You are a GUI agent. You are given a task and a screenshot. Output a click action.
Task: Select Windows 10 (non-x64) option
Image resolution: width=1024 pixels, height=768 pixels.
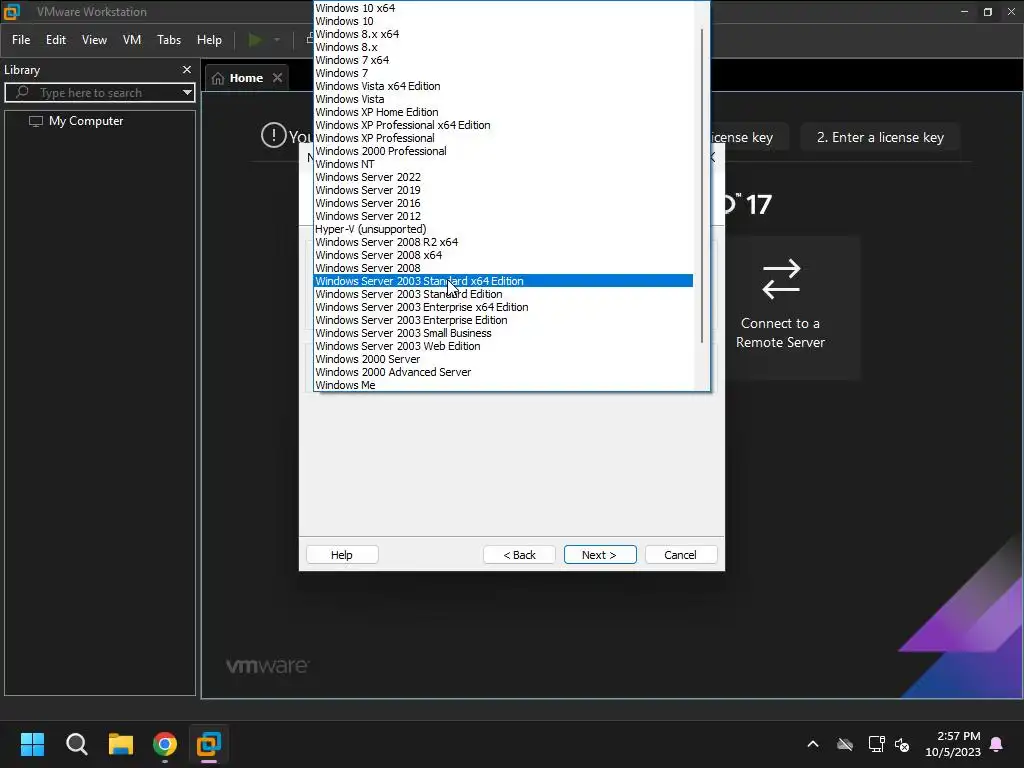504,21
